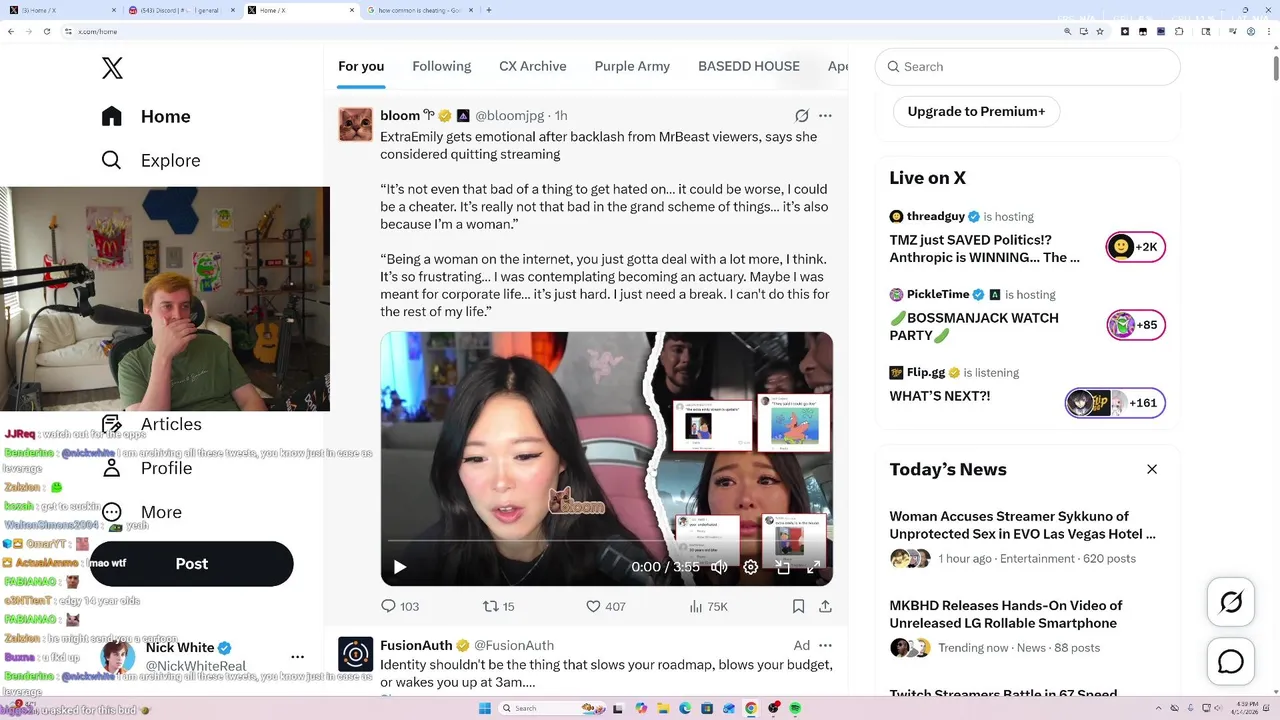Open the browser page scrollbar thumb
The height and width of the screenshot is (720, 1280).
click(1276, 68)
